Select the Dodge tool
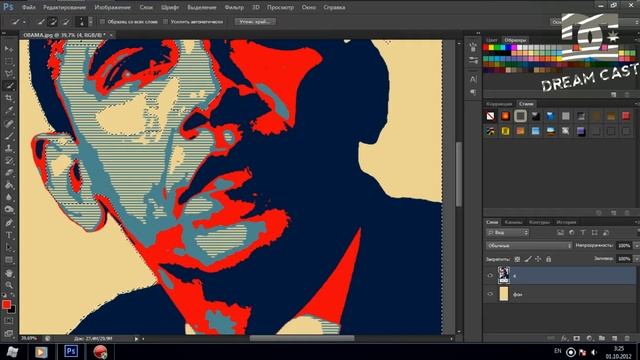640x360 pixels. coord(9,210)
